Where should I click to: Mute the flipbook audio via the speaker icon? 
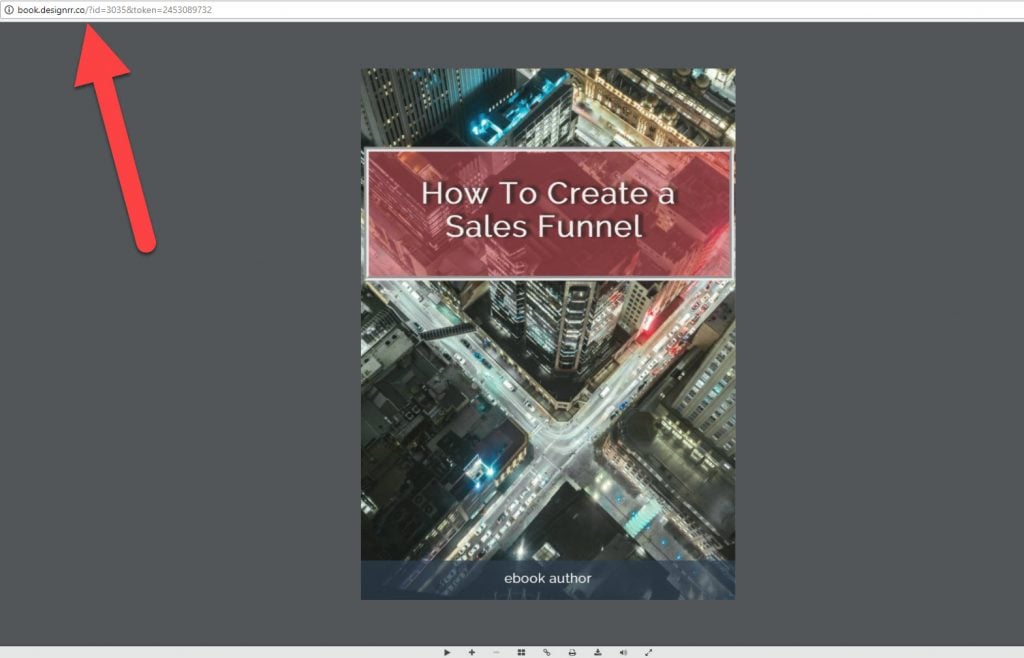click(621, 651)
